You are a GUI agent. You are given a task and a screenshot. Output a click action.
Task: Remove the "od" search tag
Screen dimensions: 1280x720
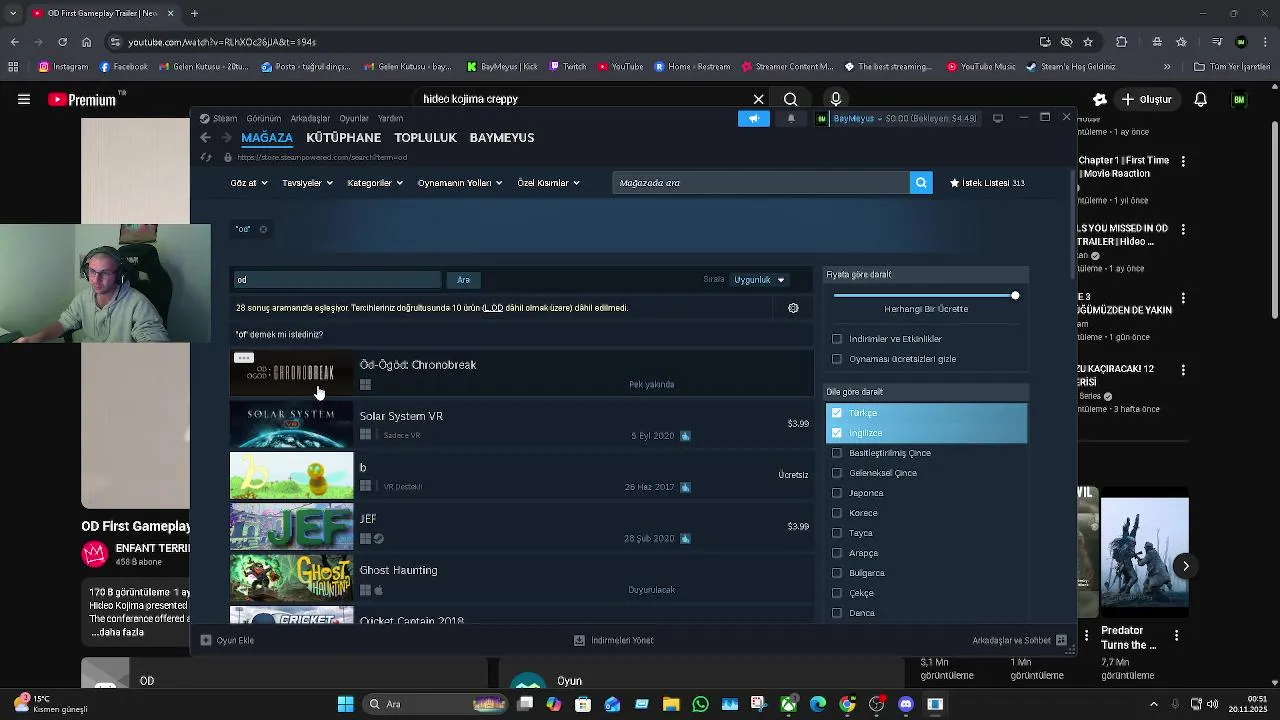263,229
